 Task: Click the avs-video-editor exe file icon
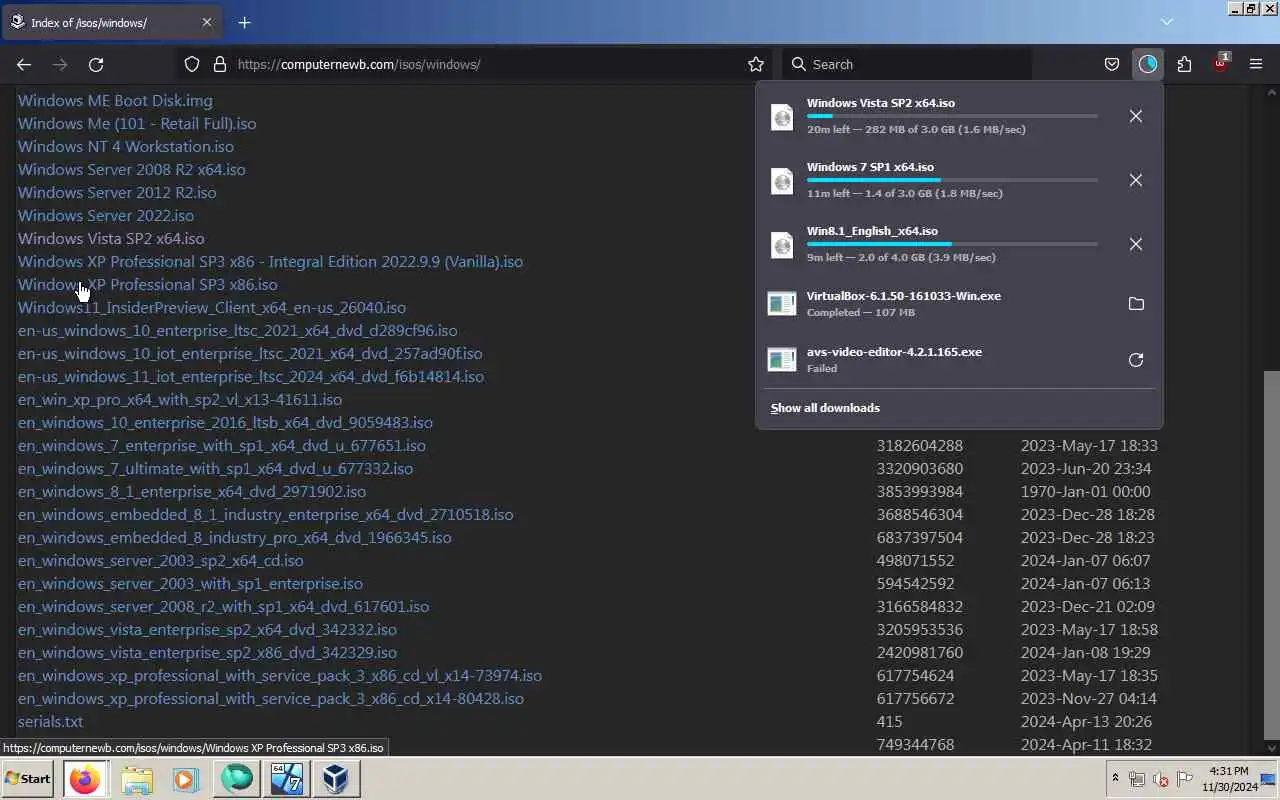(x=782, y=359)
